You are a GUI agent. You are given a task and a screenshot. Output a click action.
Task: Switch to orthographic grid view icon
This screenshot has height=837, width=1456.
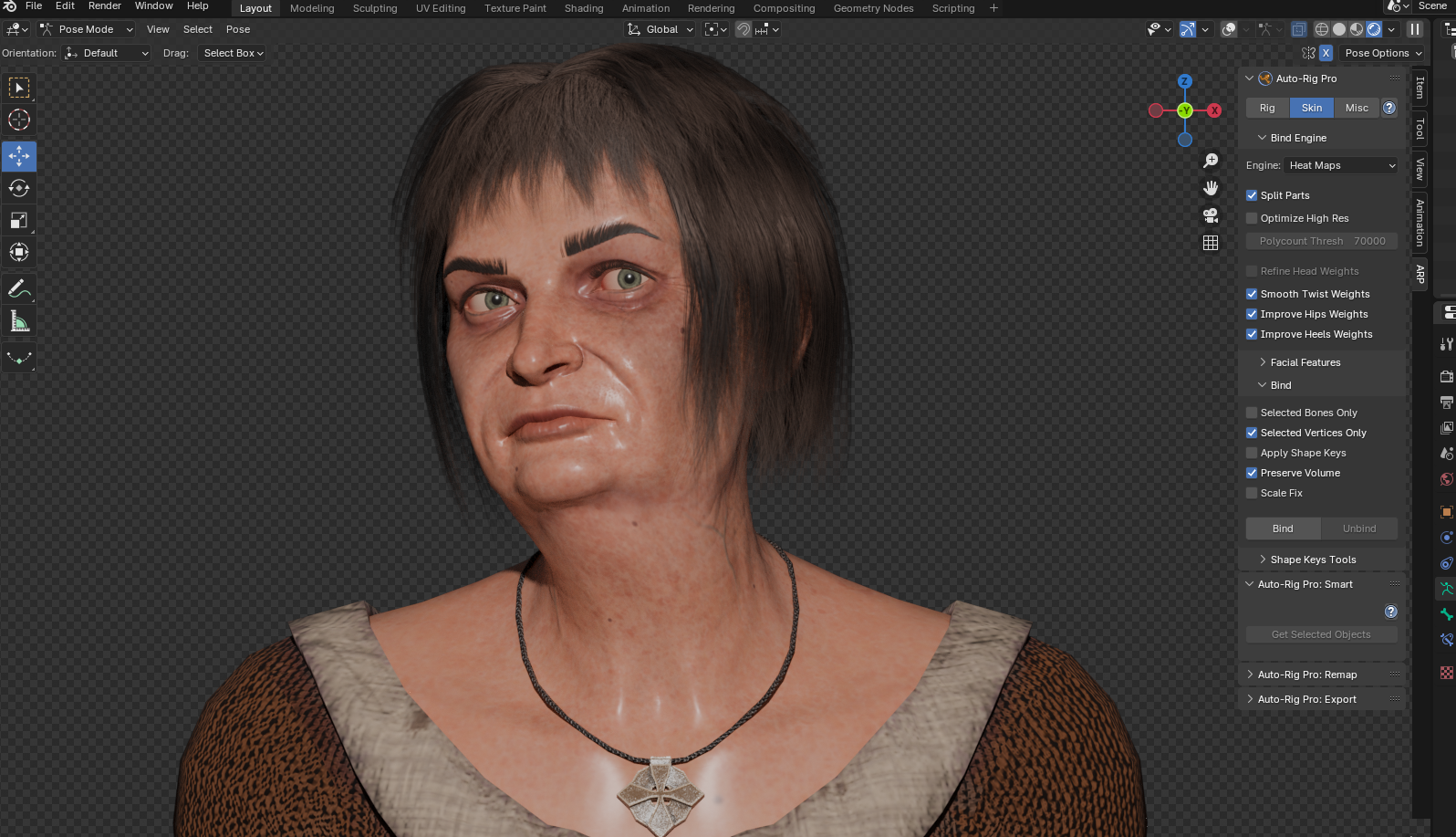tap(1211, 243)
